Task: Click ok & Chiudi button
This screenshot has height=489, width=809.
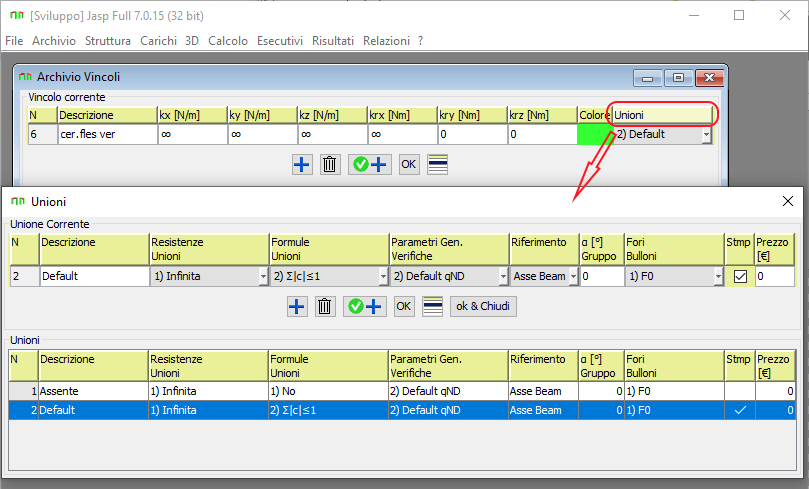Action: 483,306
